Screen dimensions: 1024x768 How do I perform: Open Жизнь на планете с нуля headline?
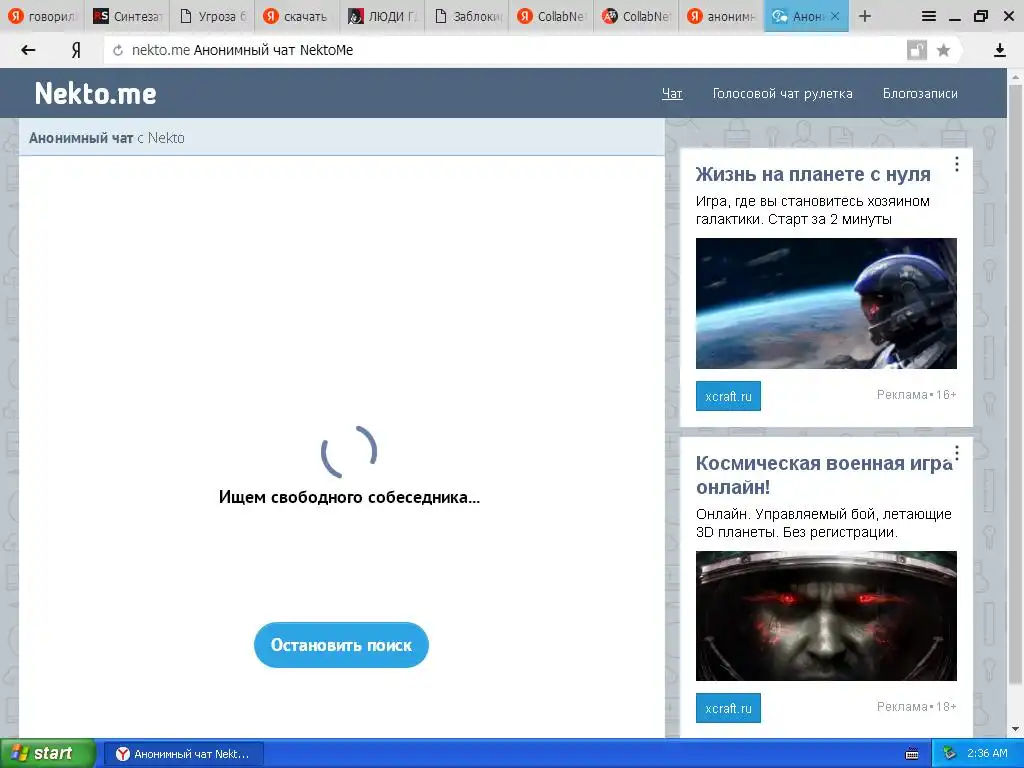click(813, 174)
